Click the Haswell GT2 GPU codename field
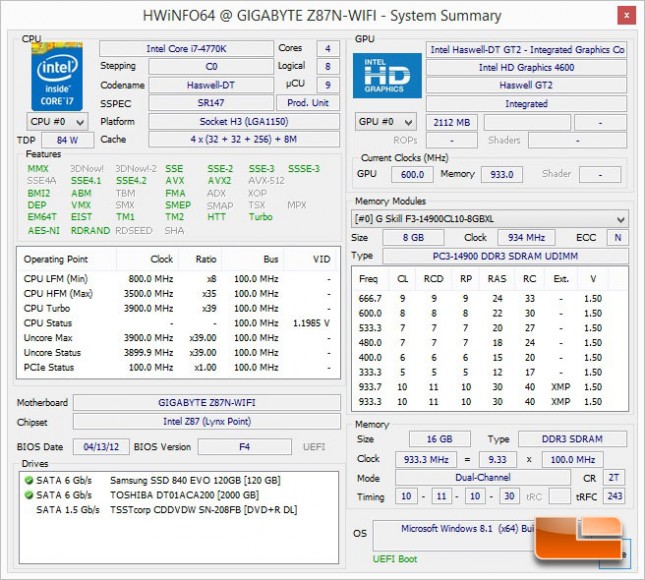645x580 pixels. (526, 86)
